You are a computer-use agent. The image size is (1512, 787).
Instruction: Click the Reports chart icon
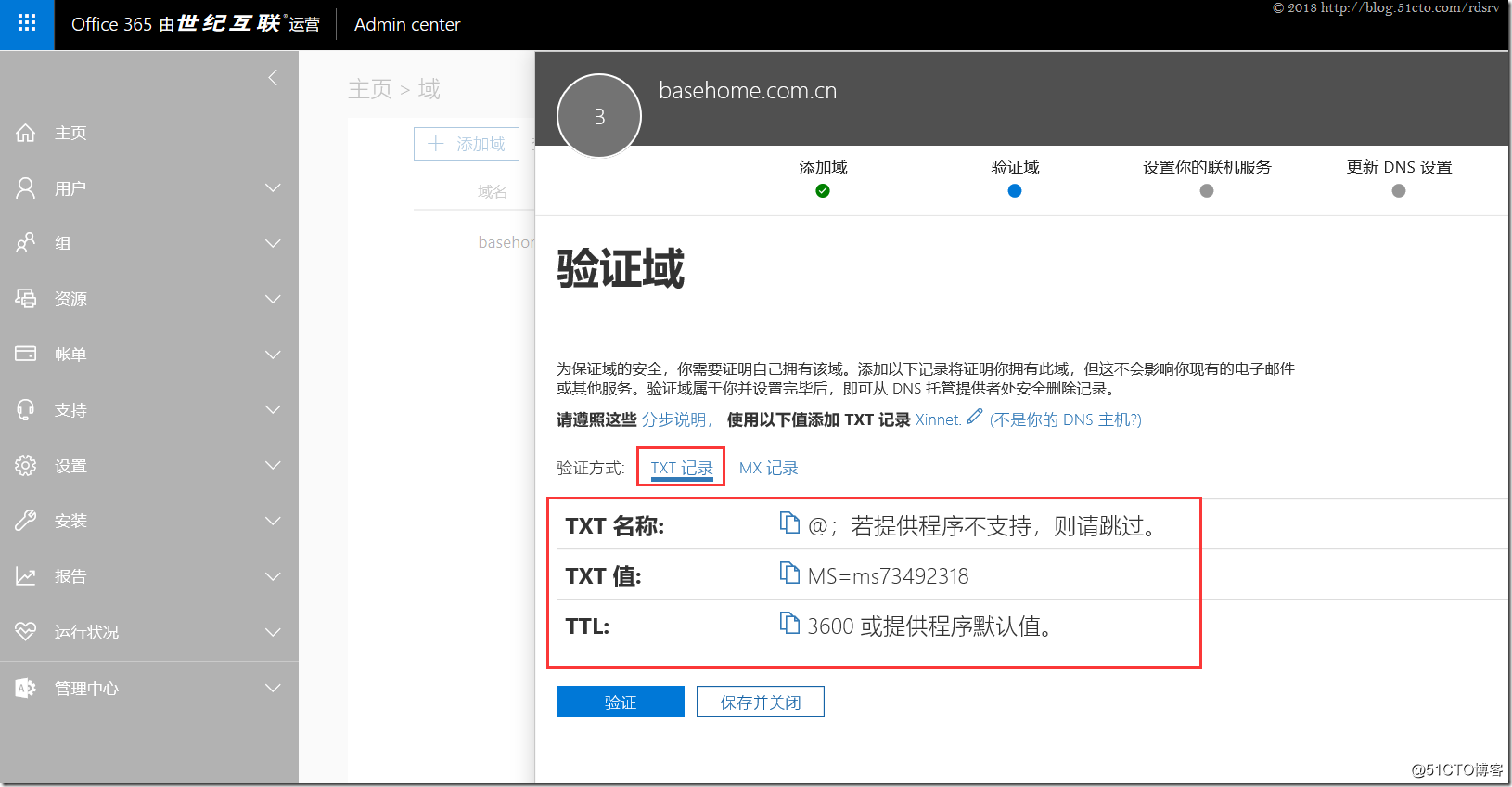(26, 576)
